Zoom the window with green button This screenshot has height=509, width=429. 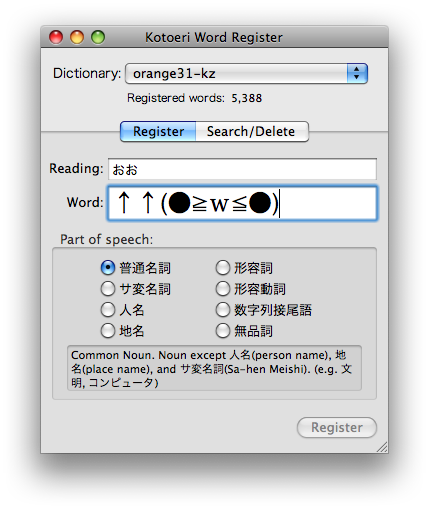coord(98,37)
